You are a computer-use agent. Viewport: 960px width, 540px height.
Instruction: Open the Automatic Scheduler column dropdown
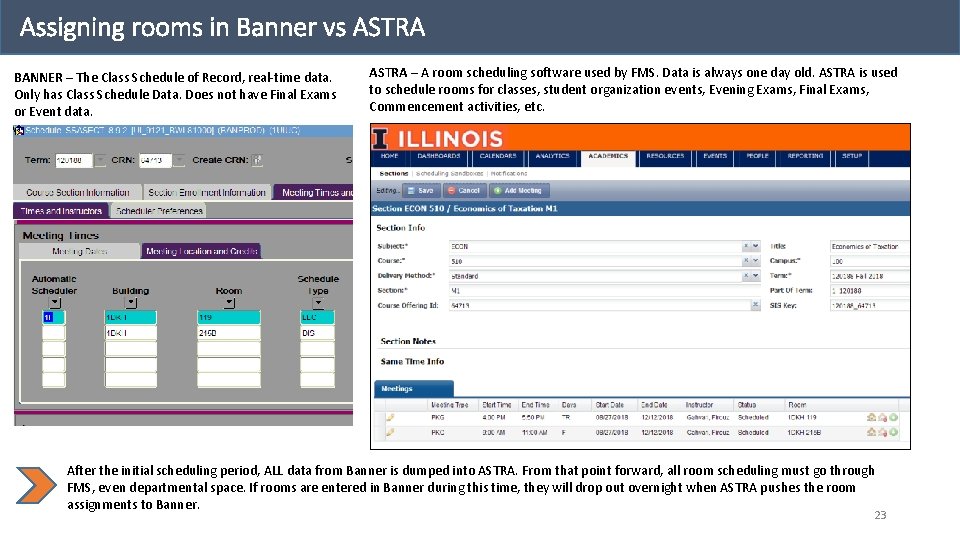tap(55, 302)
